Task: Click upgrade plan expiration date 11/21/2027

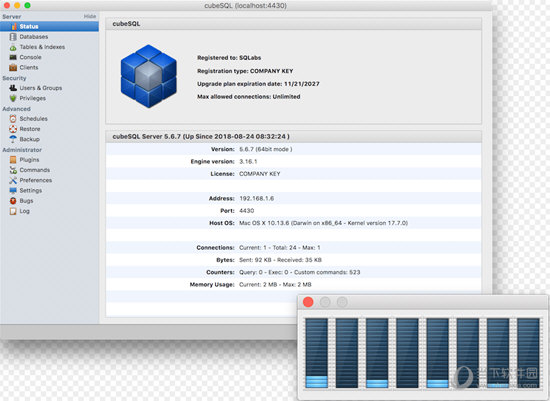Action: pos(258,84)
